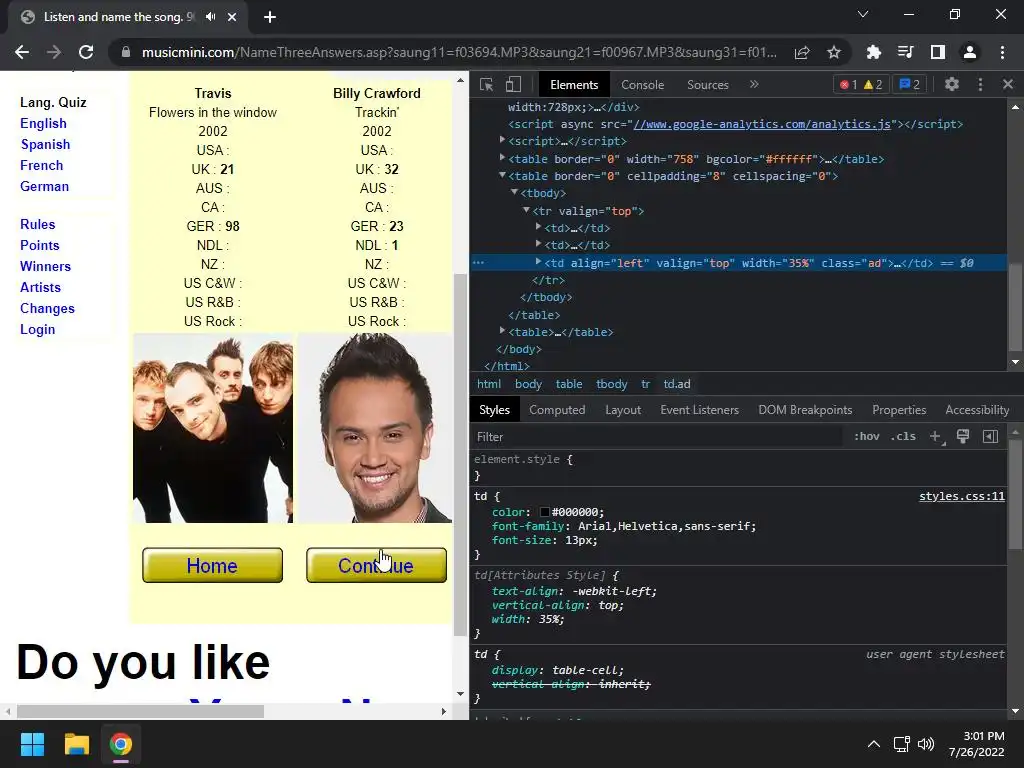
Task: Click the Continue button
Action: click(376, 566)
